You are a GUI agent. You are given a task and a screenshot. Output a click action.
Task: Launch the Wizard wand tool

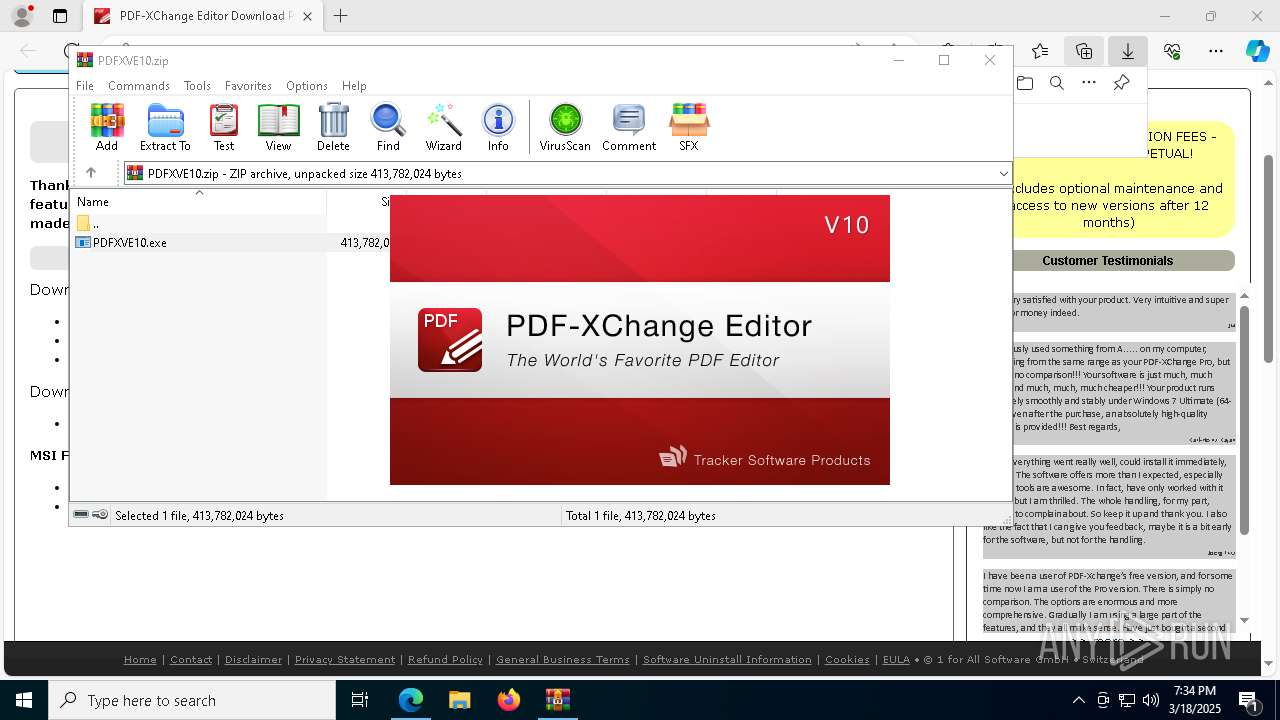coord(443,127)
